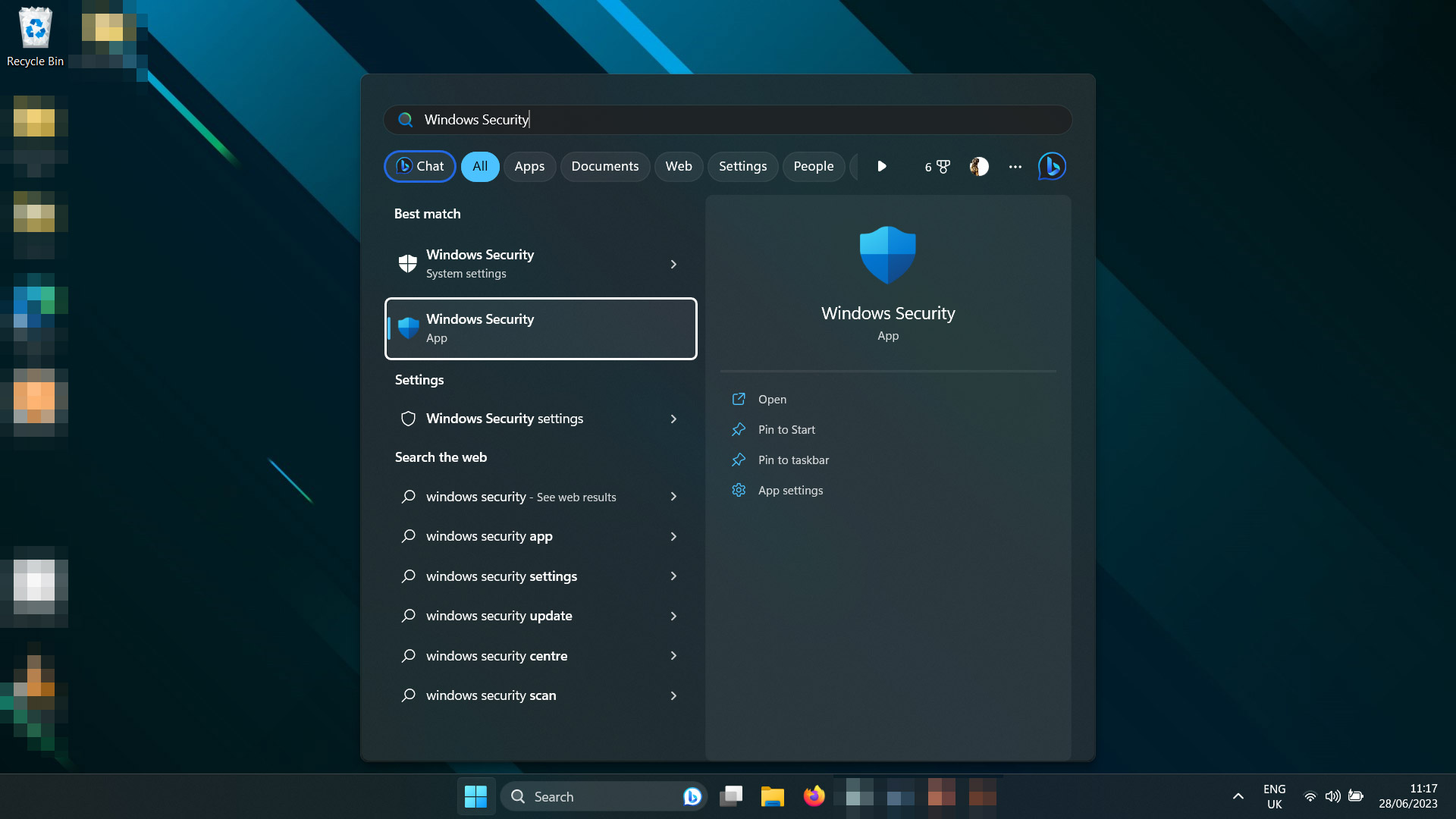Image resolution: width=1456 pixels, height=819 pixels.
Task: Switch to the Settings filter tab
Action: [x=742, y=166]
